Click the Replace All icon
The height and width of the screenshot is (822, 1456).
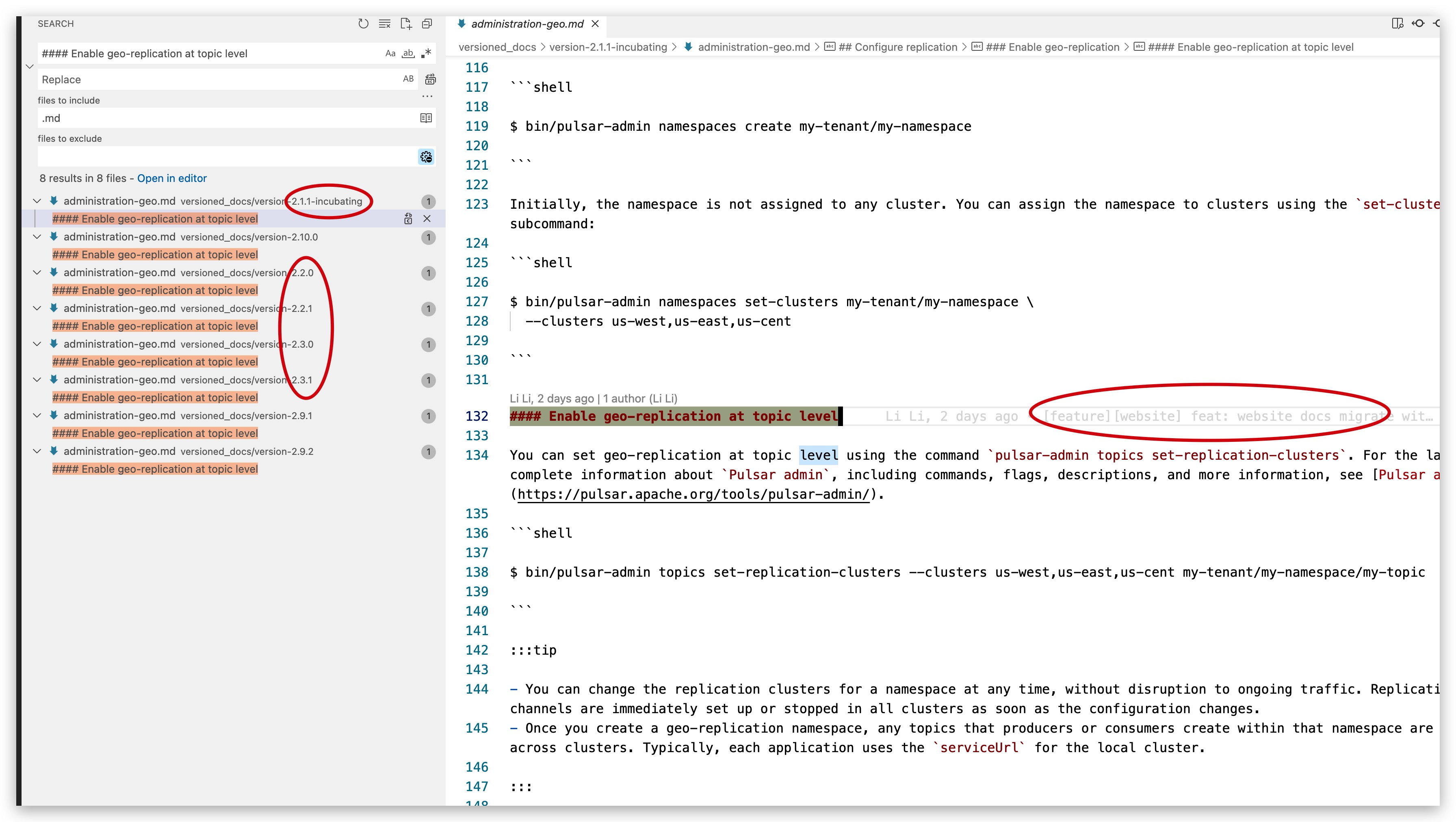coord(430,79)
